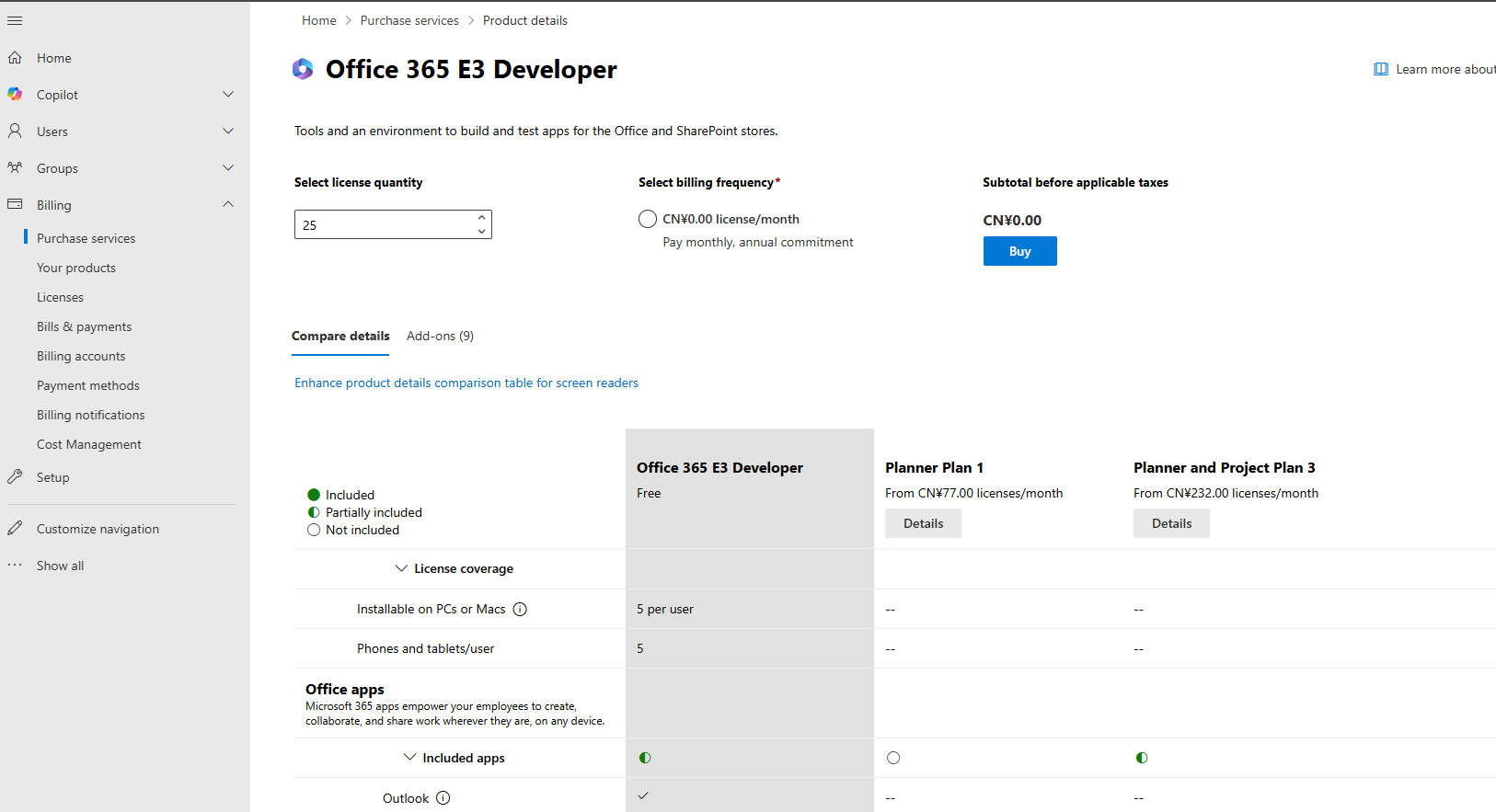1496x812 pixels.
Task: Collapse the License coverage section
Action: pos(401,568)
